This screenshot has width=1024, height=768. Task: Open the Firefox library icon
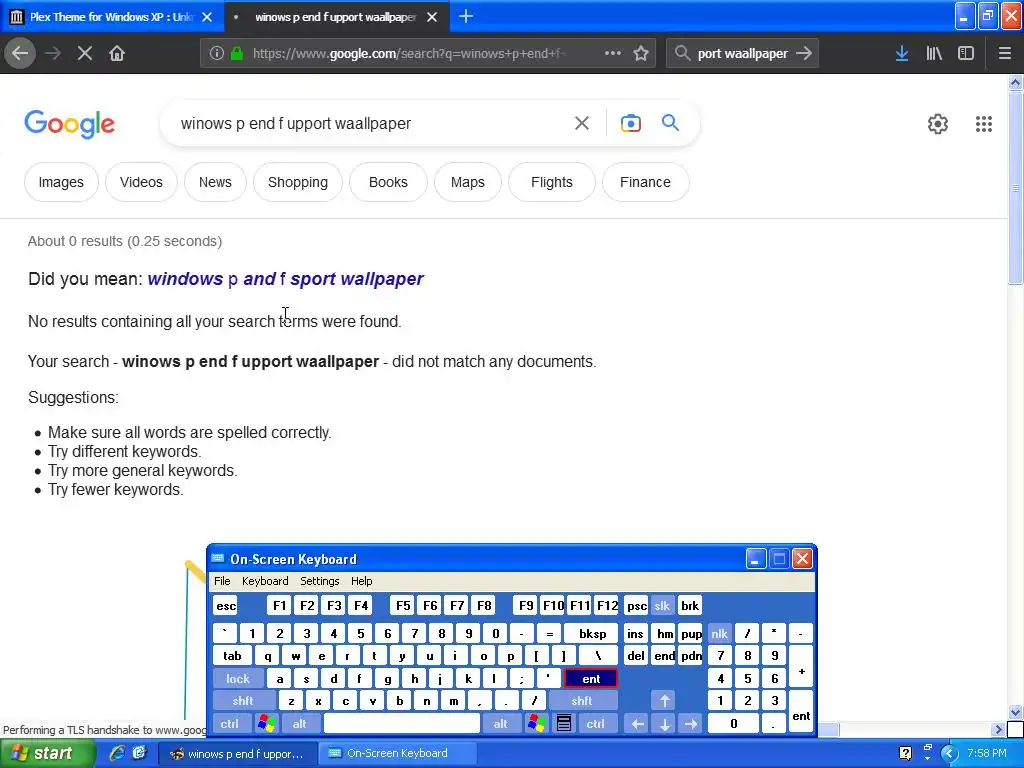pos(934,53)
